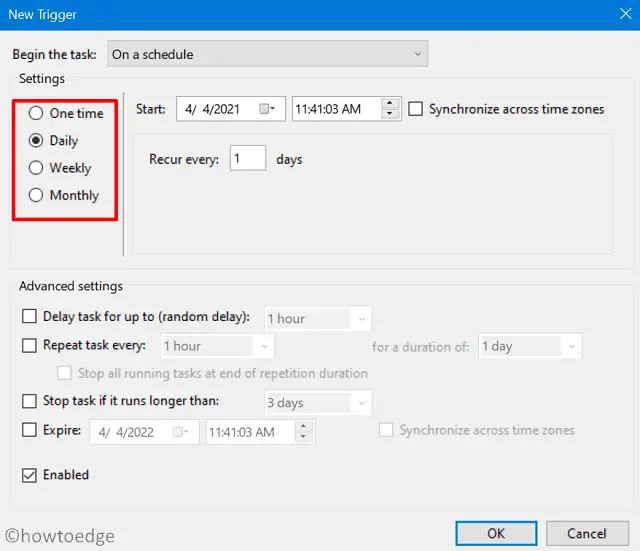Choose the Weekly schedule option
Screen dimensions: 640x551
coord(37,168)
